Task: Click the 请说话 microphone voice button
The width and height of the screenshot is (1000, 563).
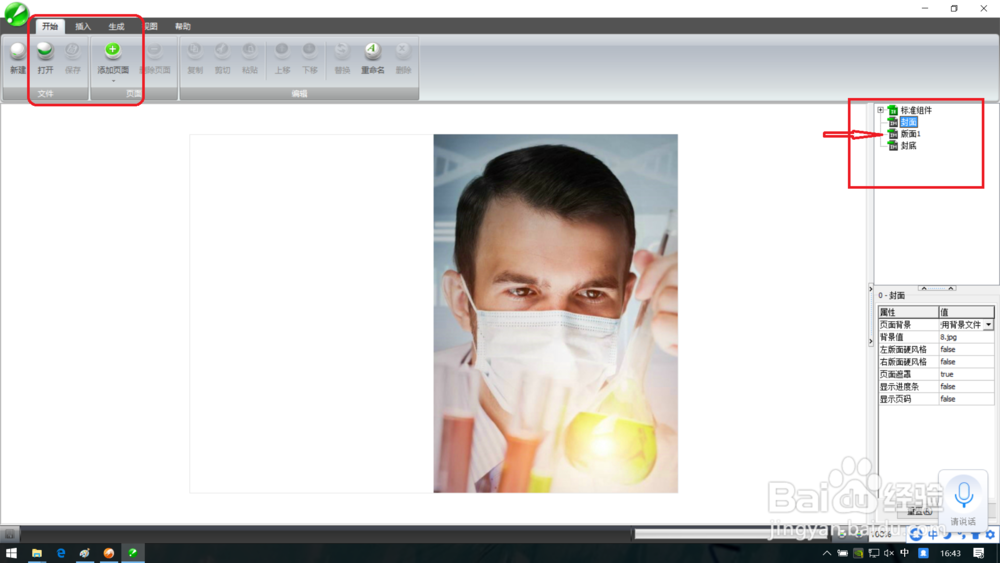Action: click(x=964, y=501)
